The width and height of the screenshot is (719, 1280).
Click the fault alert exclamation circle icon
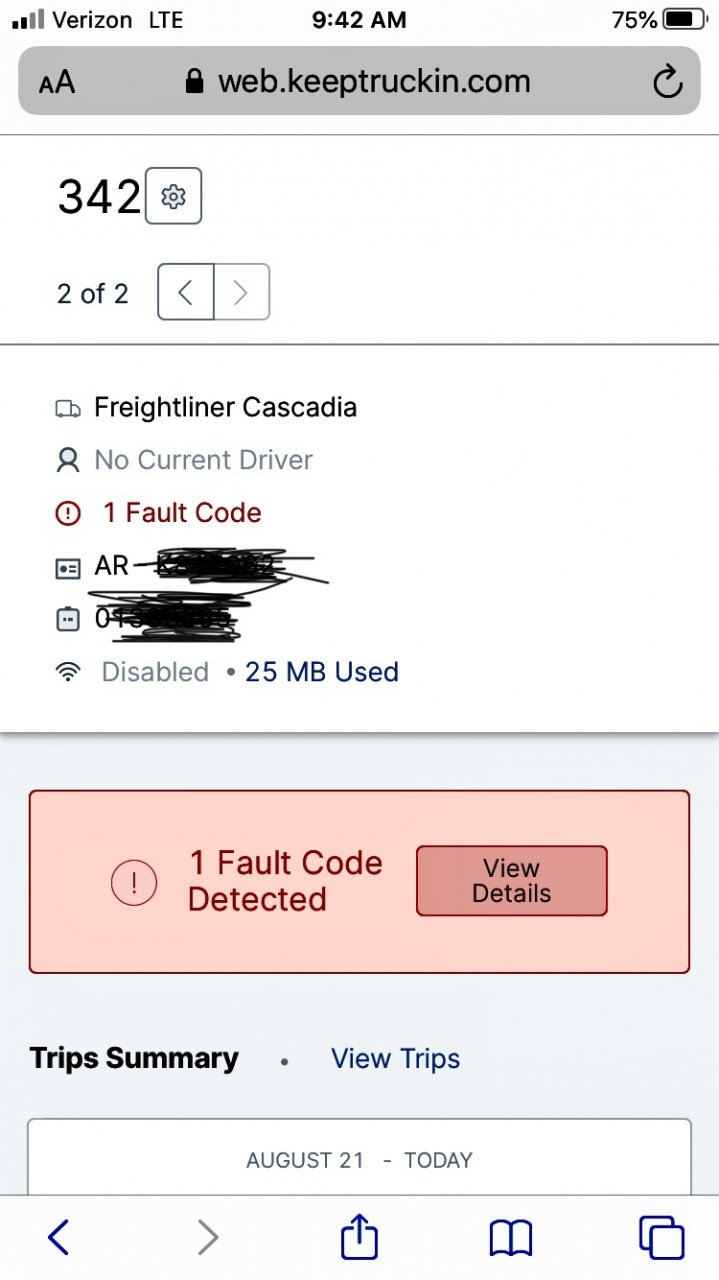coord(134,882)
